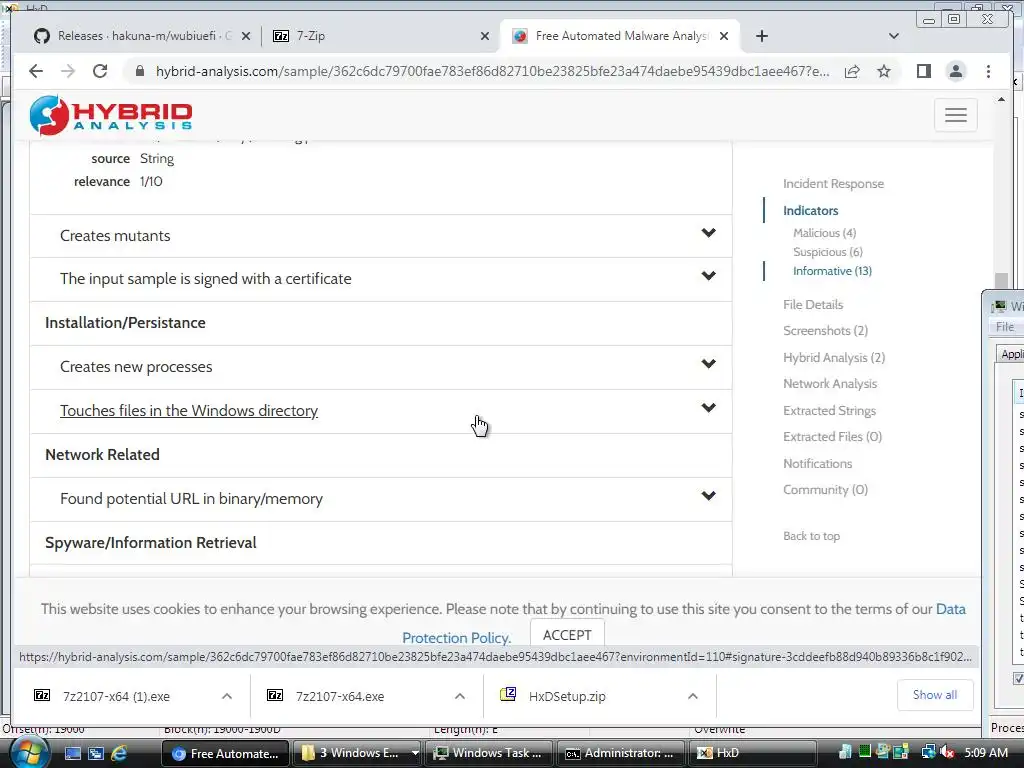The image size is (1024, 768).
Task: Show Suspicious (6) indicators
Action: pos(827,251)
